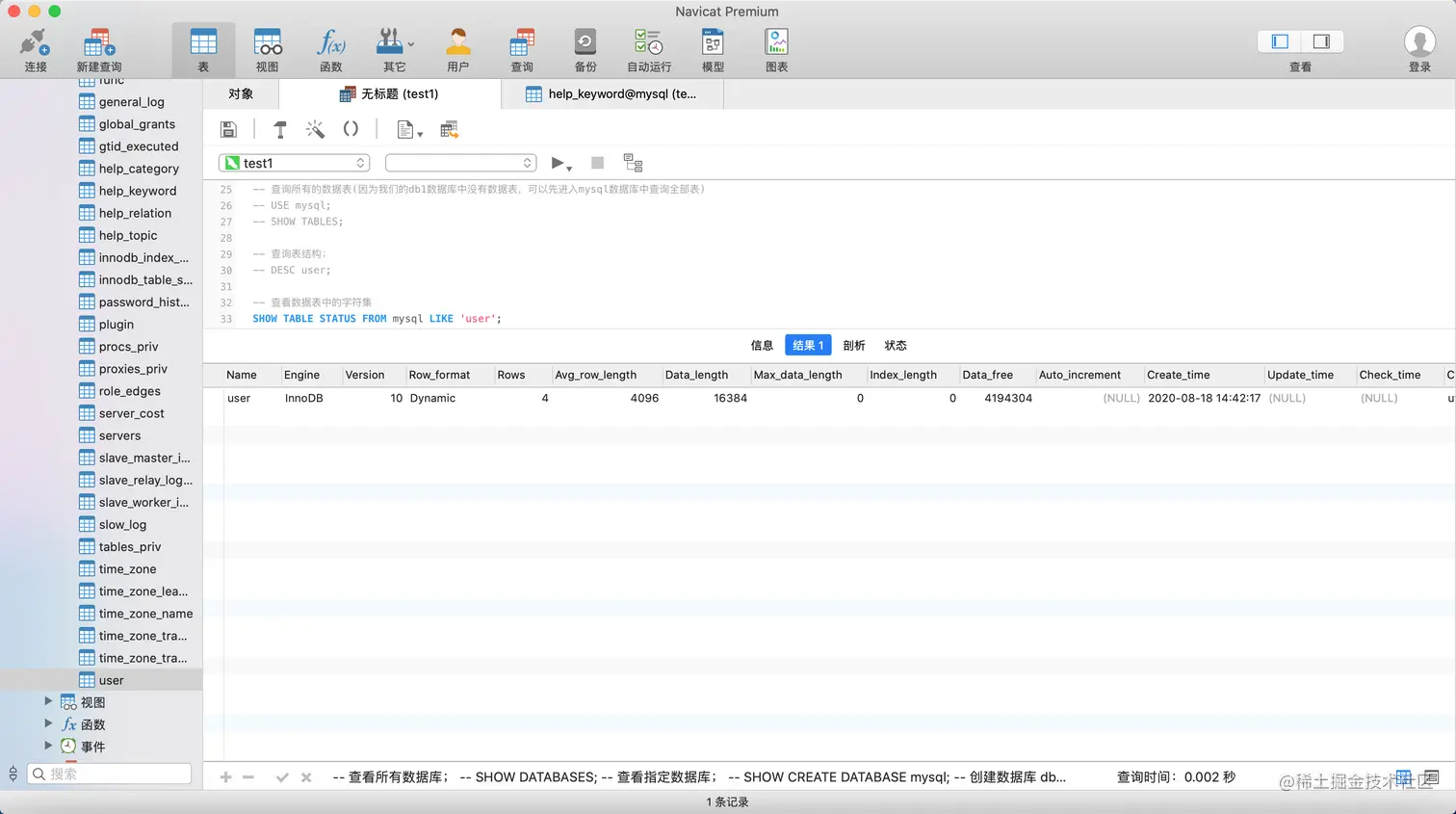The image size is (1456, 814).
Task: Click SQL line 33 SHOW TABLE STATUS
Action: pos(377,319)
